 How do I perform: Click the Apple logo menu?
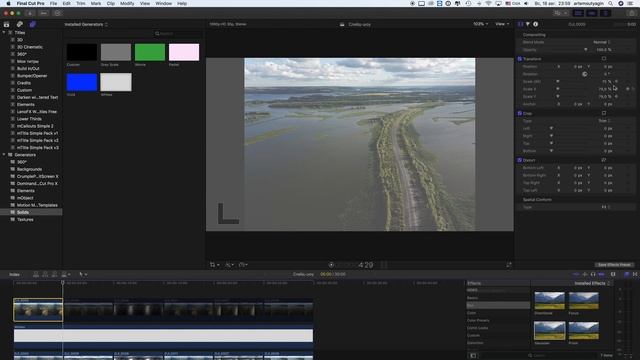8,3
